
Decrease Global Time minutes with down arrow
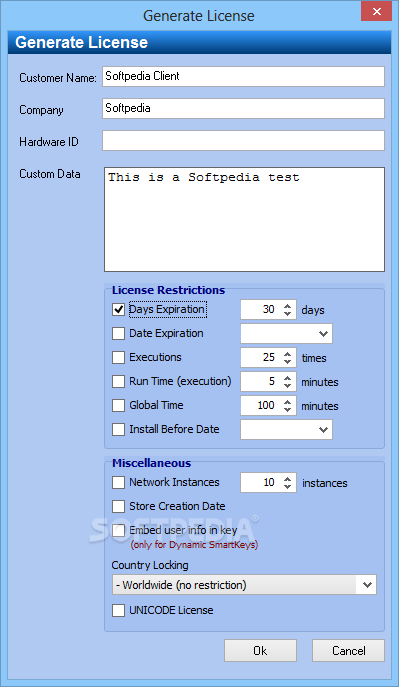point(287,411)
